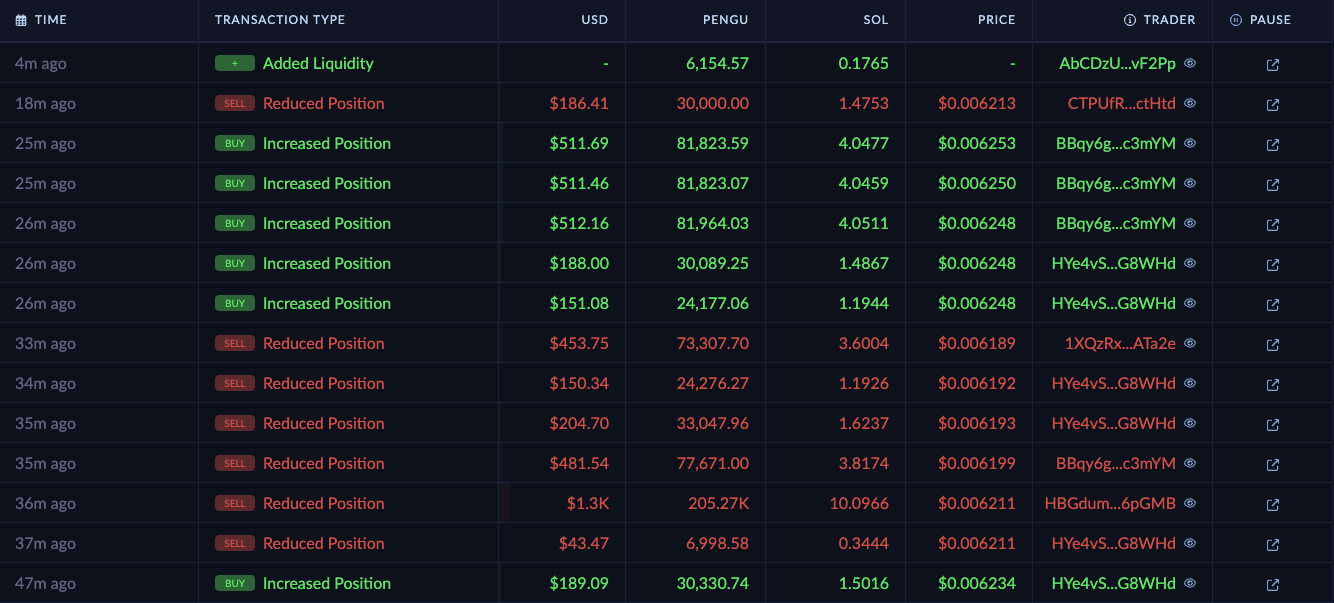Open trader address AbCDzU...vF2Pp
Image resolution: width=1334 pixels, height=603 pixels.
point(1117,63)
